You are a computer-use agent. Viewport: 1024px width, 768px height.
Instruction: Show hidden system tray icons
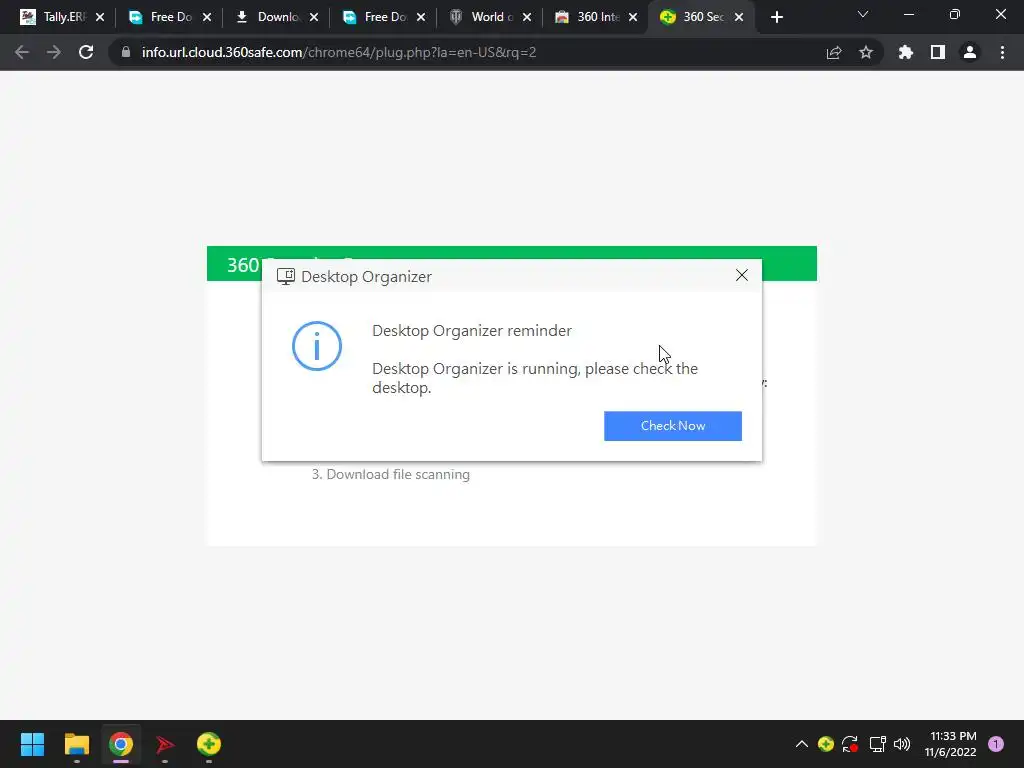tap(802, 744)
